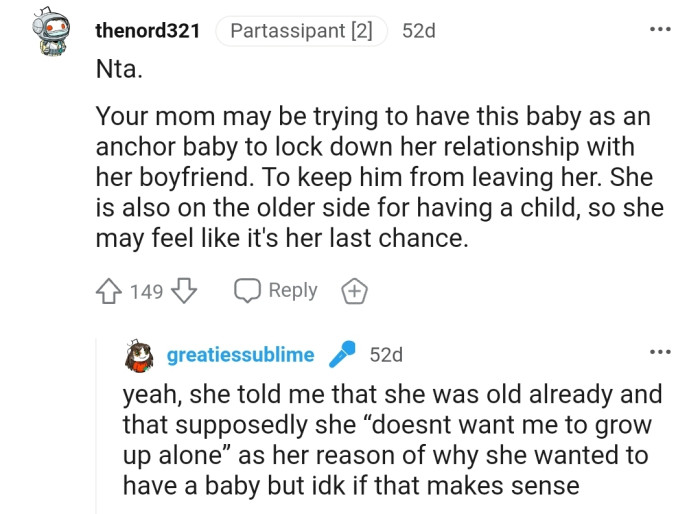Image resolution: width=700 pixels, height=514 pixels.
Task: Click the 149 vote count
Action: tap(146, 291)
